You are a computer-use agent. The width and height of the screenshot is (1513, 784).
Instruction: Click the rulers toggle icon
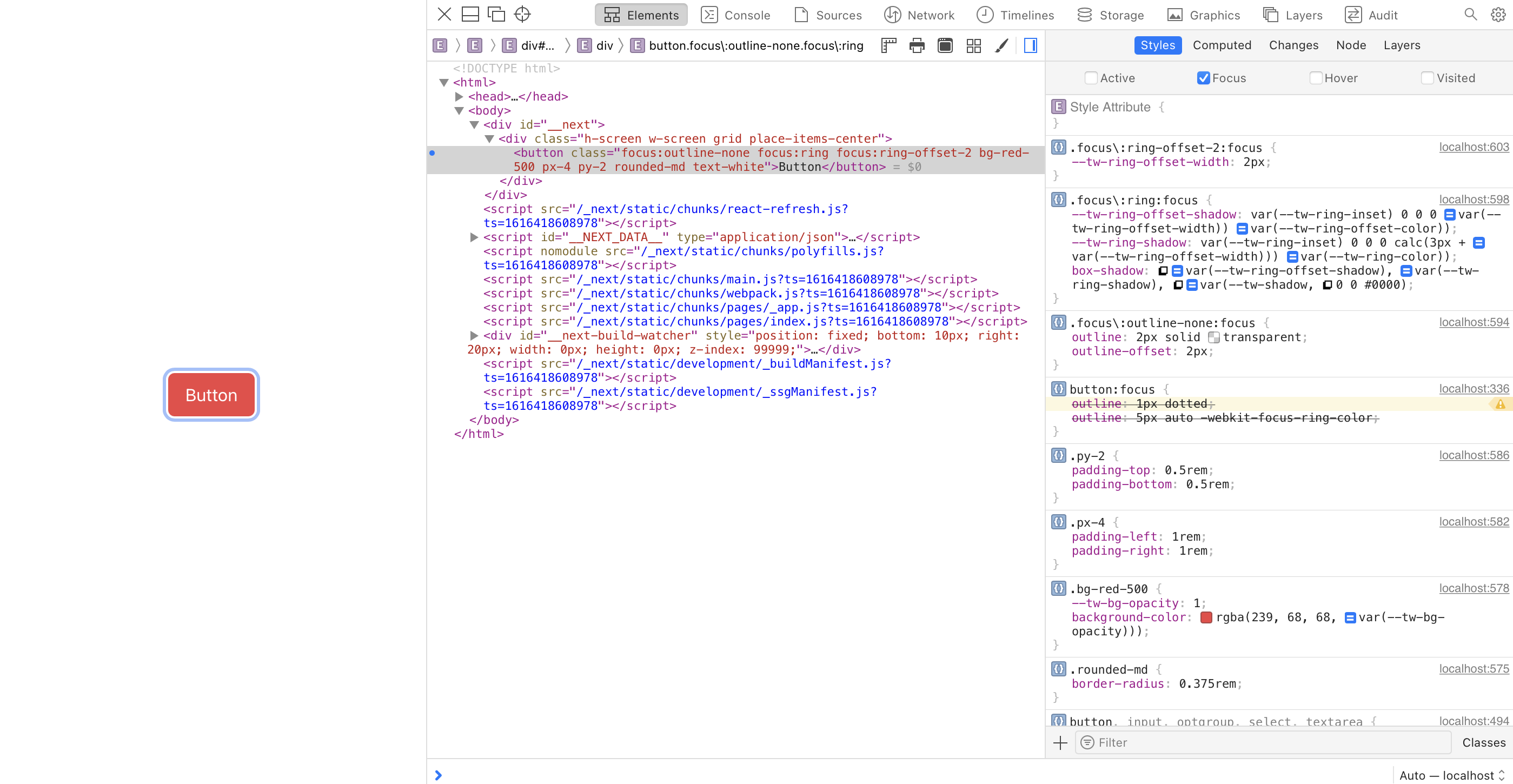(x=888, y=45)
